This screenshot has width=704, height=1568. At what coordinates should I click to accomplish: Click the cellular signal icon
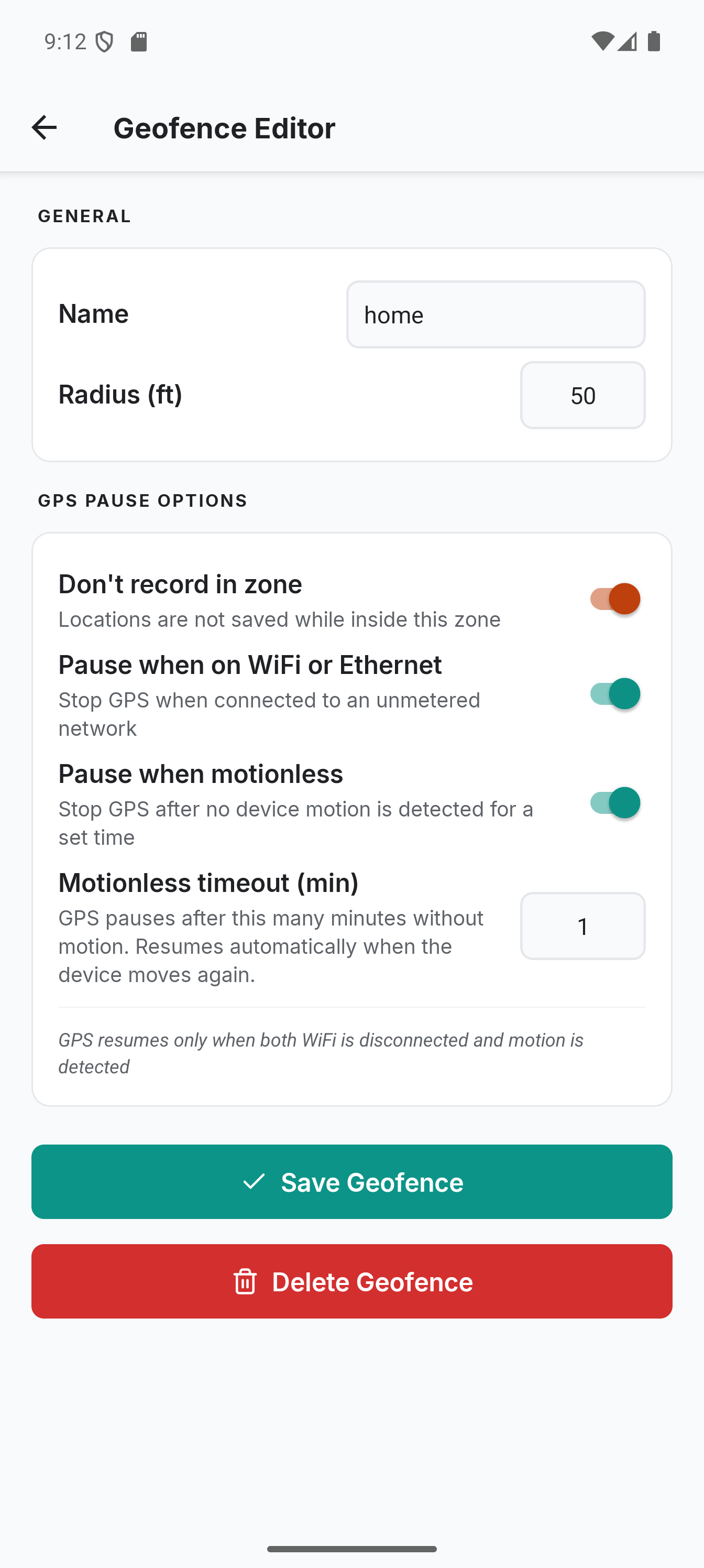(x=628, y=41)
